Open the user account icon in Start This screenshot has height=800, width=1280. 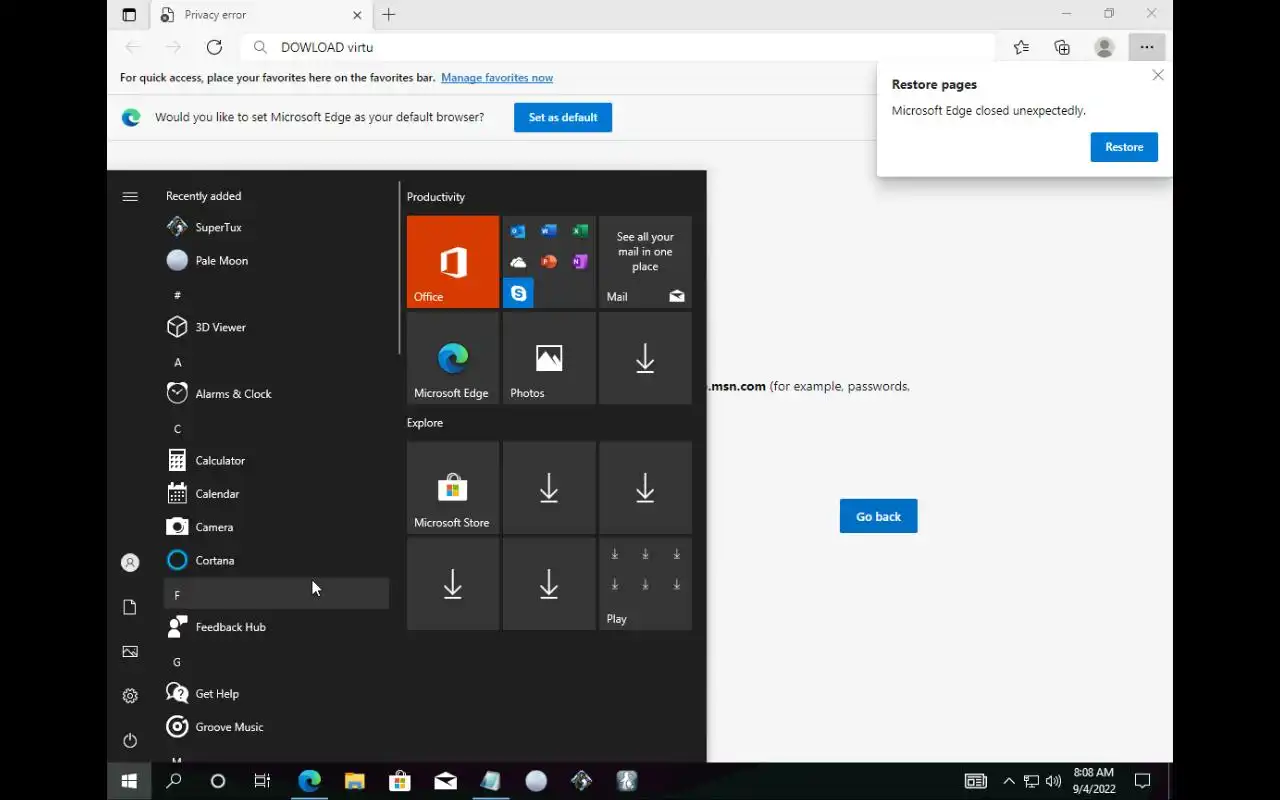[x=130, y=563]
